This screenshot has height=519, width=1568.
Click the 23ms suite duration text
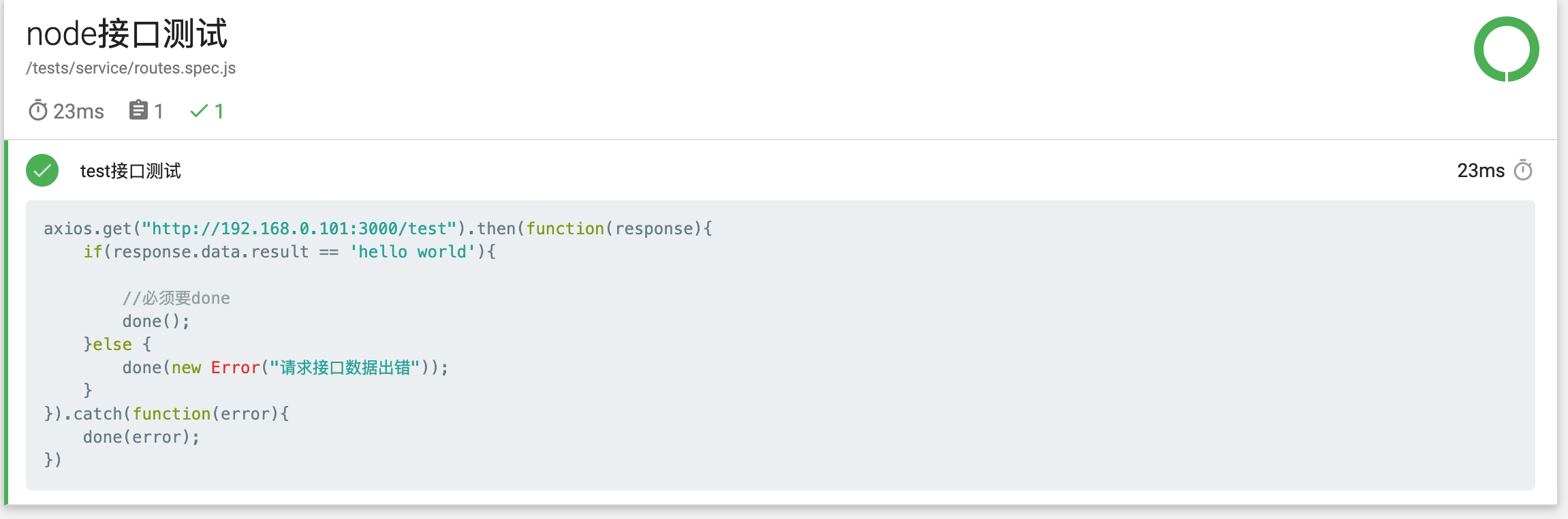[x=78, y=111]
